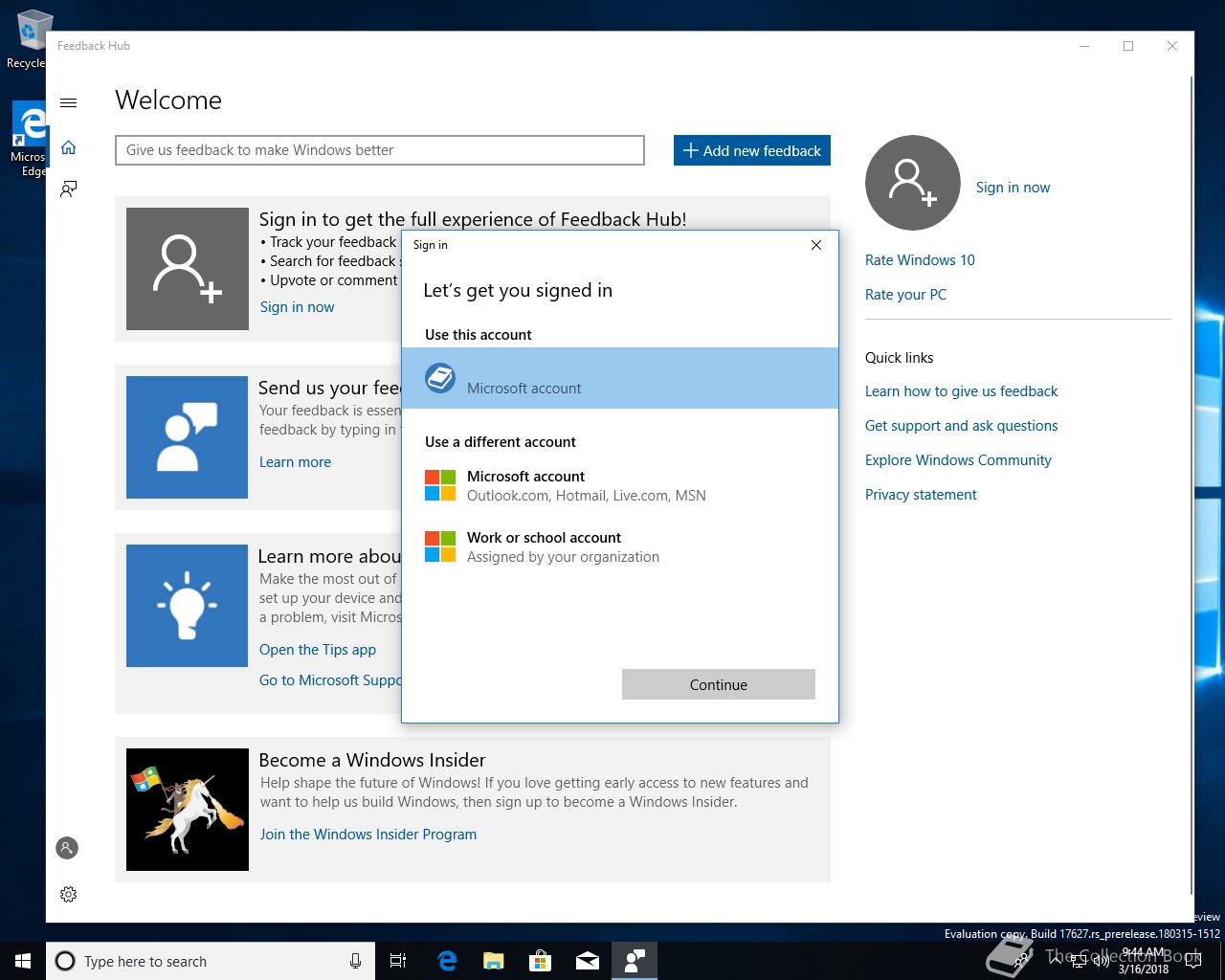Click Feedback Hub taskbar icon
Screen dimensions: 1225x980
tap(635, 961)
